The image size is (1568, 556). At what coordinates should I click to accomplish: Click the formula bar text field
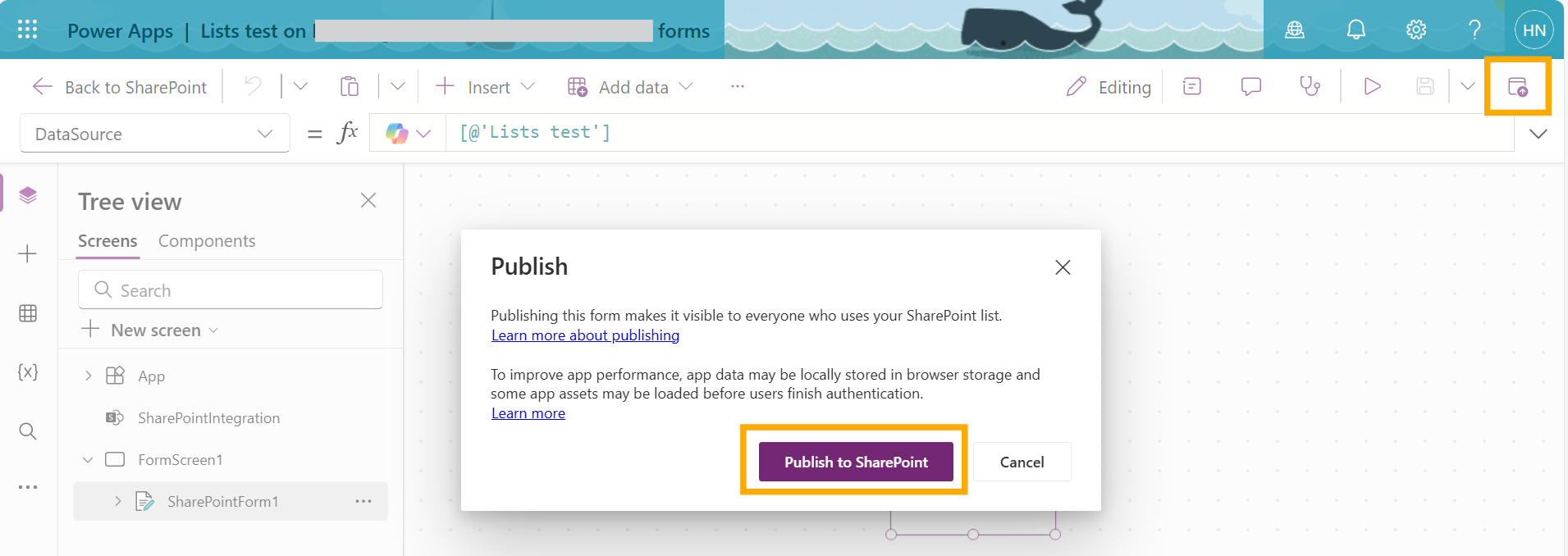point(980,133)
